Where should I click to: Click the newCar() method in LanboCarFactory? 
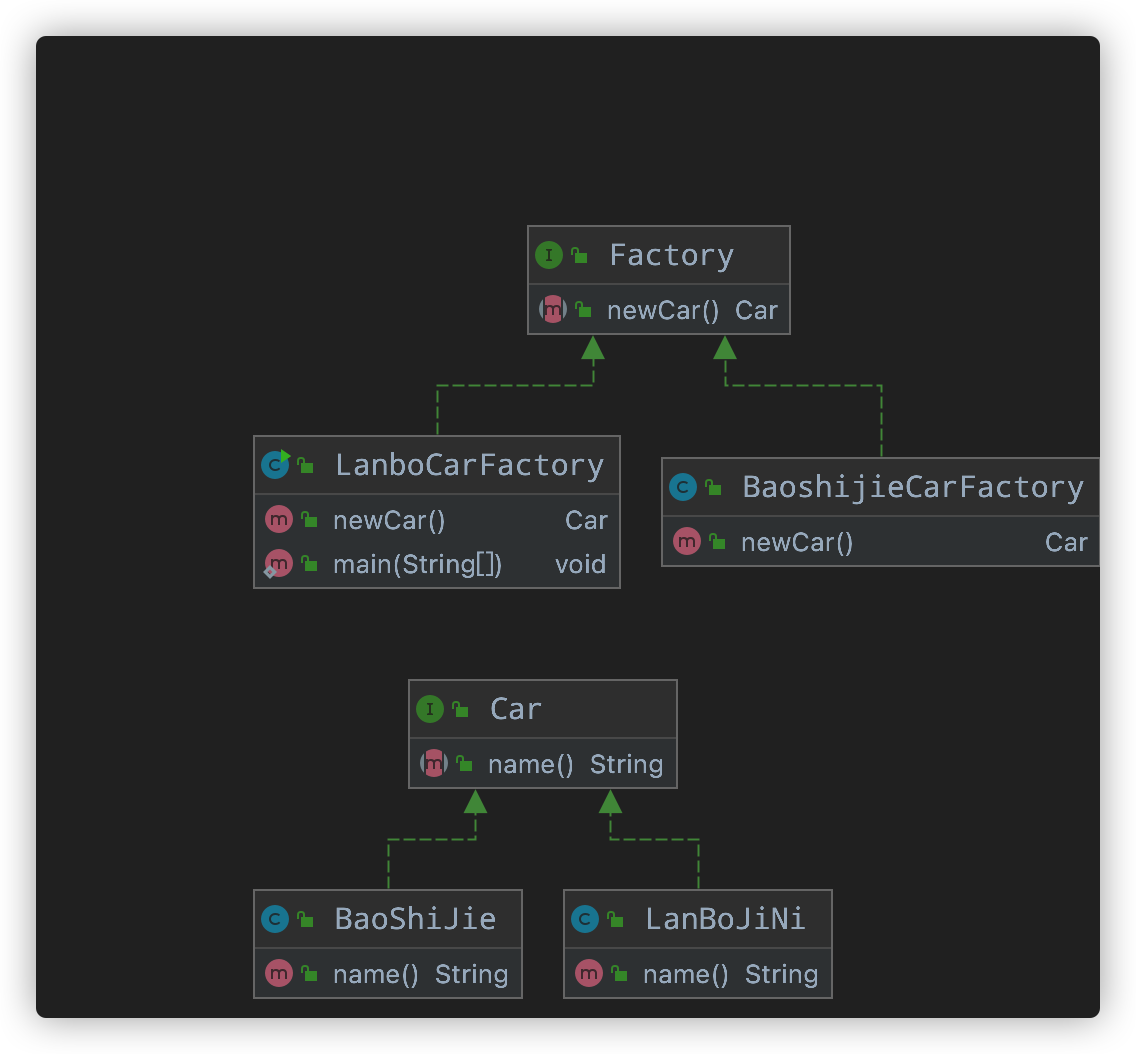click(389, 520)
